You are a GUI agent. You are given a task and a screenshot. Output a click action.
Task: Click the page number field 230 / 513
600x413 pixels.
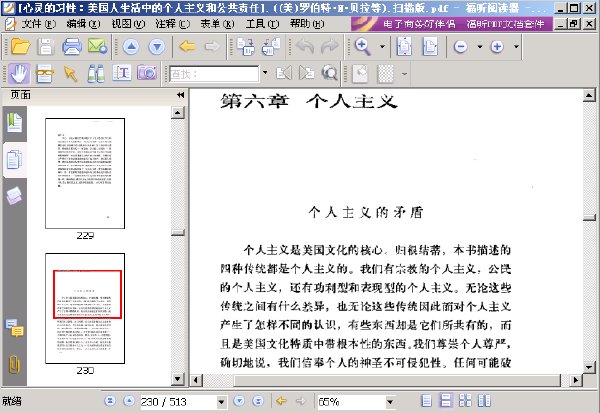[x=178, y=402]
